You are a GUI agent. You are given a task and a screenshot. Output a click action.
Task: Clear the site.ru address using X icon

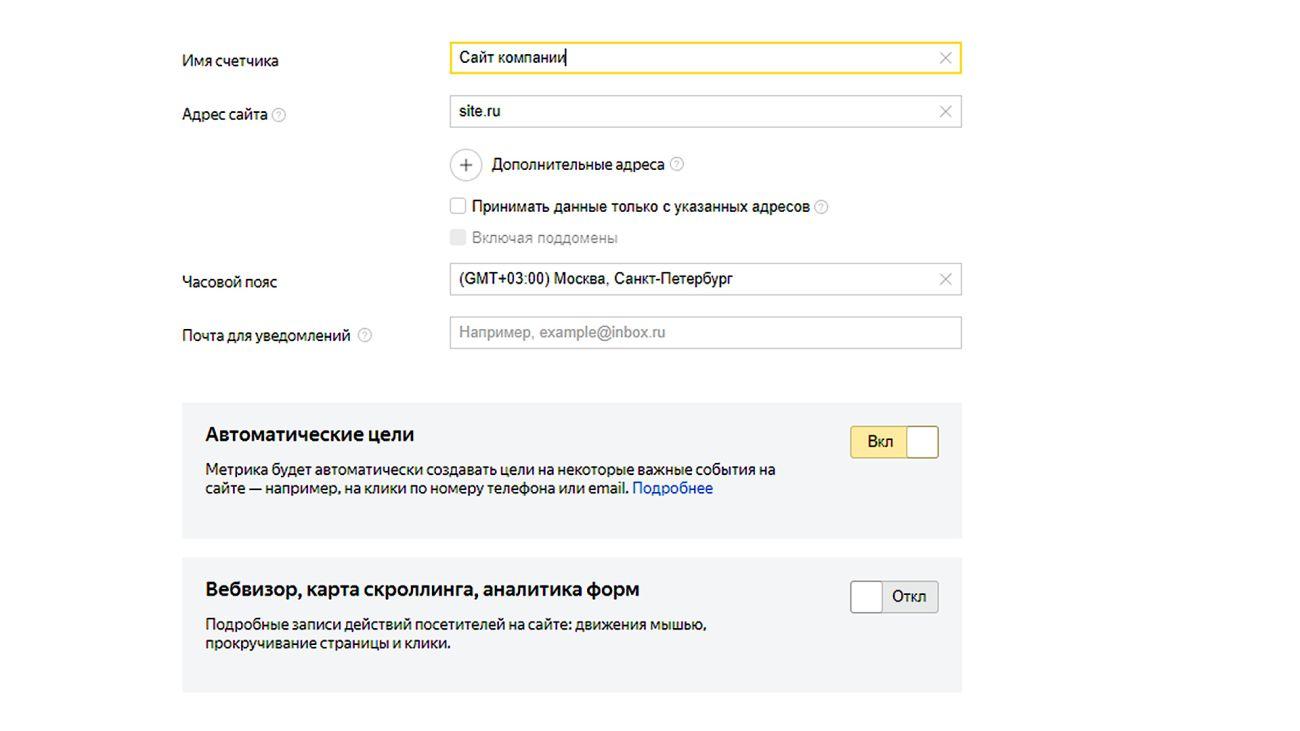point(945,112)
